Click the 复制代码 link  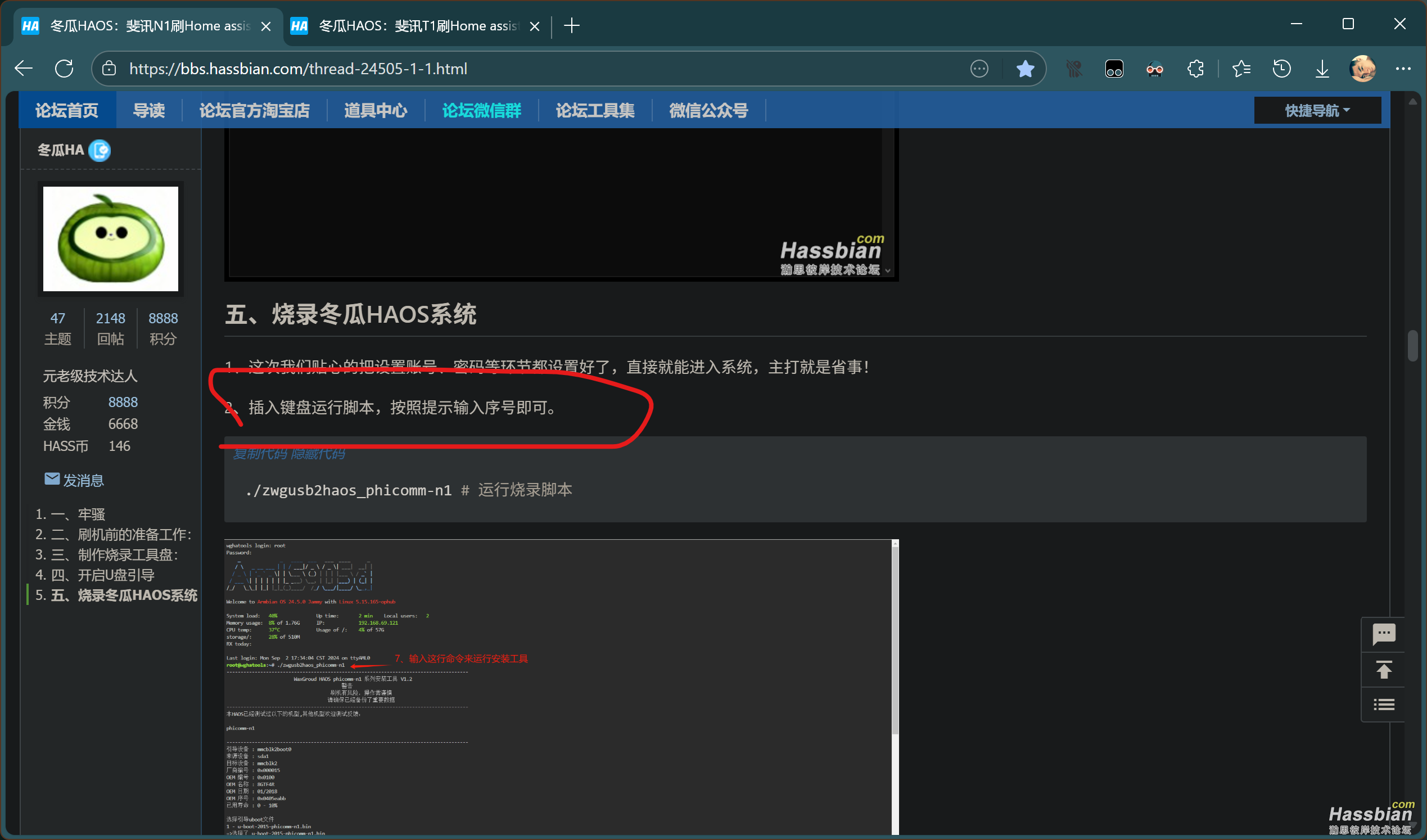pos(259,454)
